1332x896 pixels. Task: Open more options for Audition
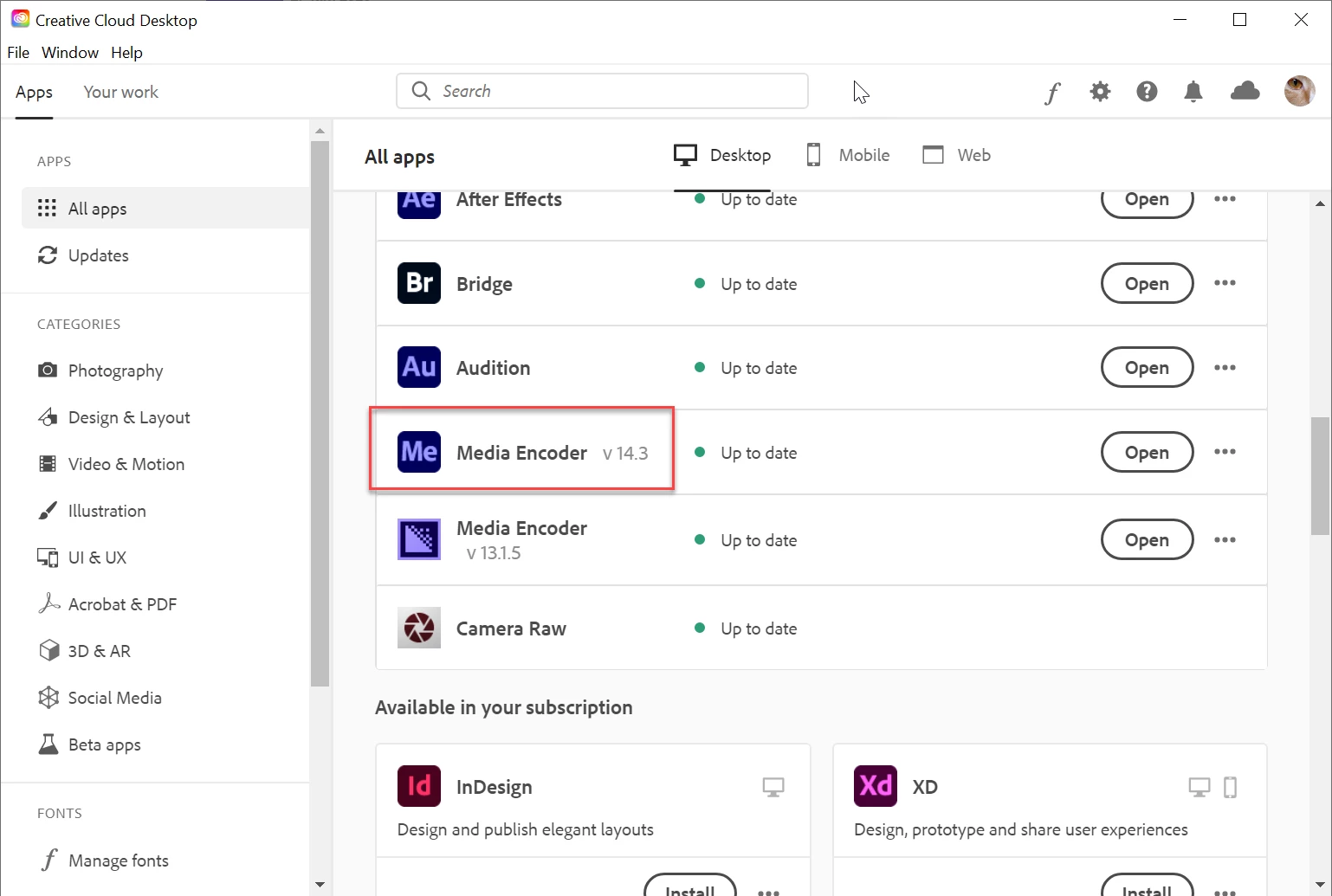[x=1225, y=368]
